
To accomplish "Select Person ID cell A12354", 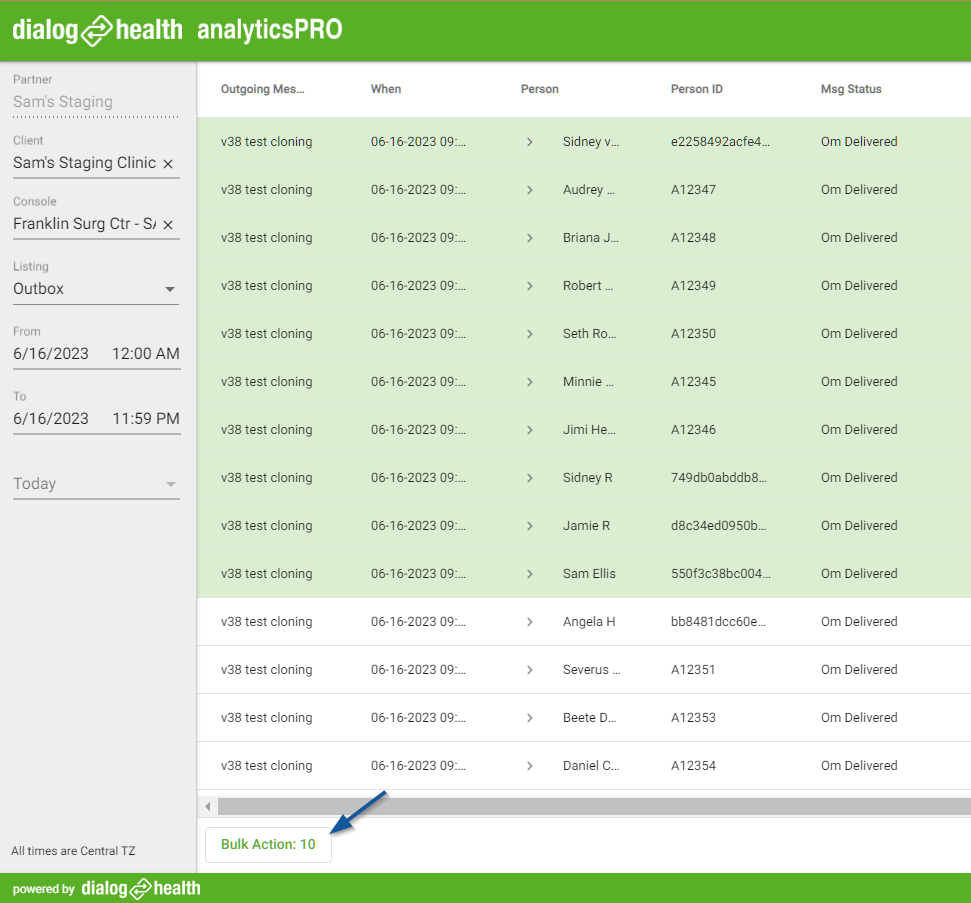I will [x=693, y=766].
